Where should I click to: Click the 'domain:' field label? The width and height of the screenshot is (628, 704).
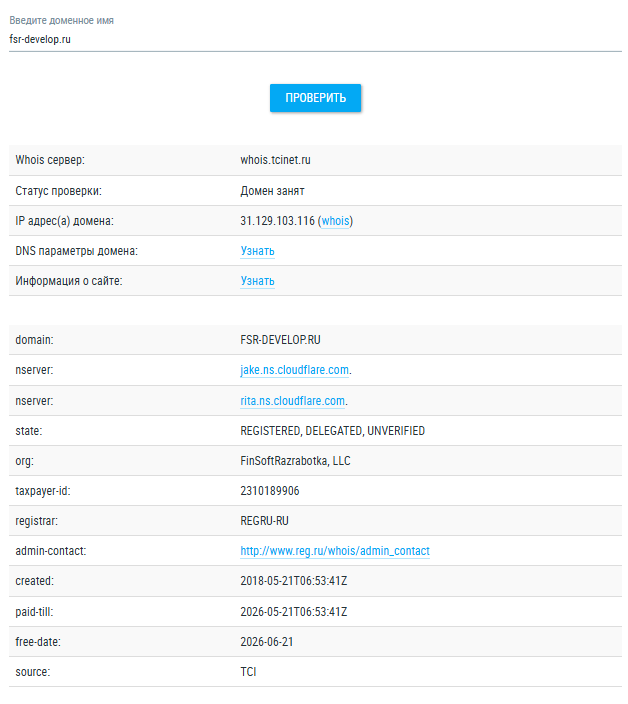34,340
